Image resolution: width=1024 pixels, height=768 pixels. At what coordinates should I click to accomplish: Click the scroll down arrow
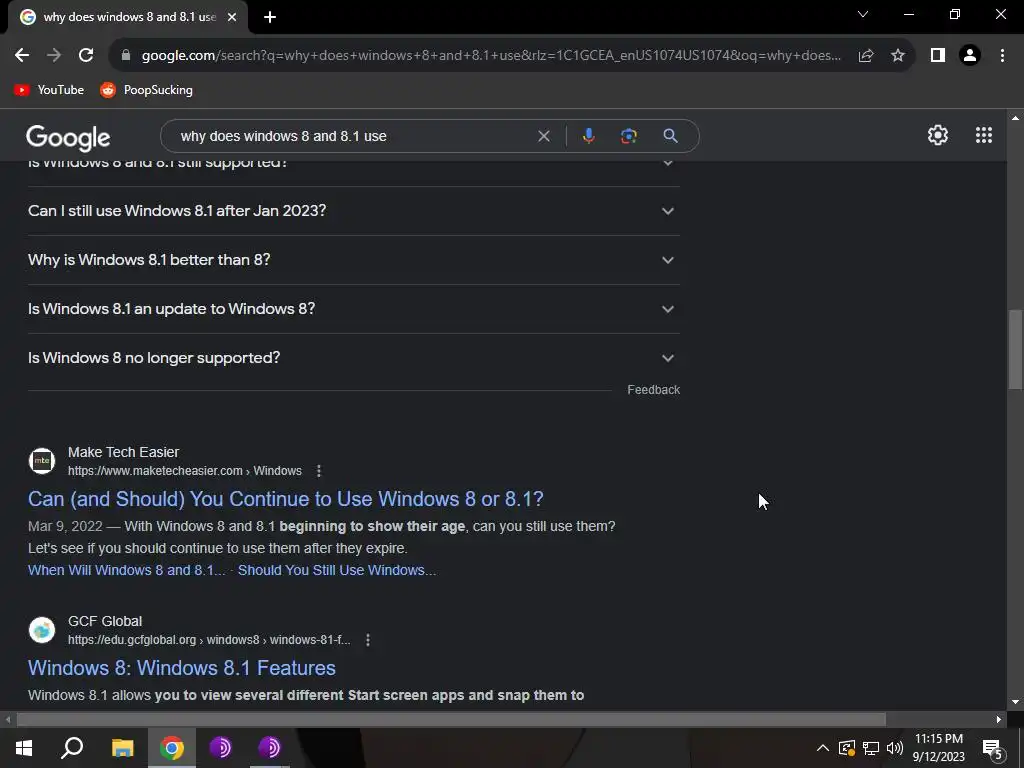[1015, 702]
